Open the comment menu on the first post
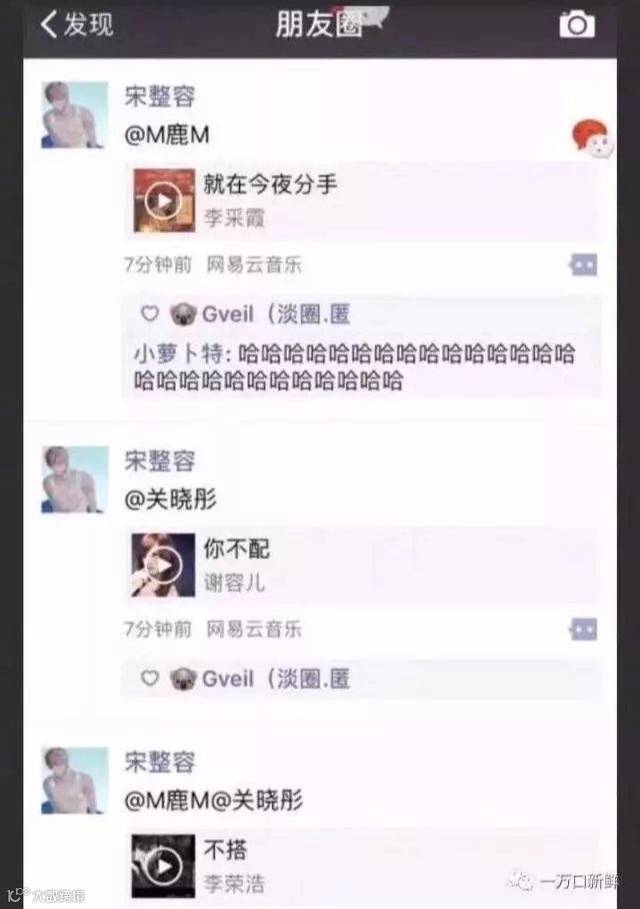The width and height of the screenshot is (640, 909). (583, 265)
